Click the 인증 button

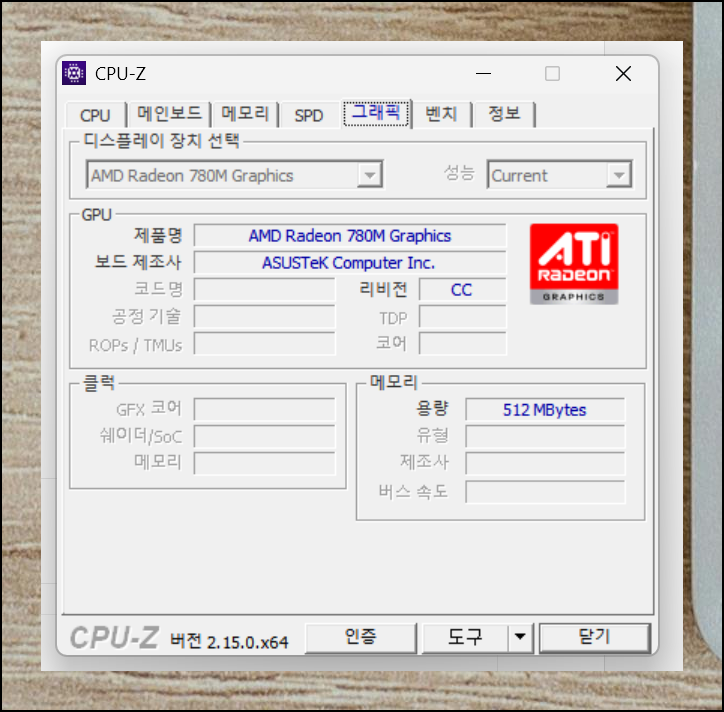point(361,638)
